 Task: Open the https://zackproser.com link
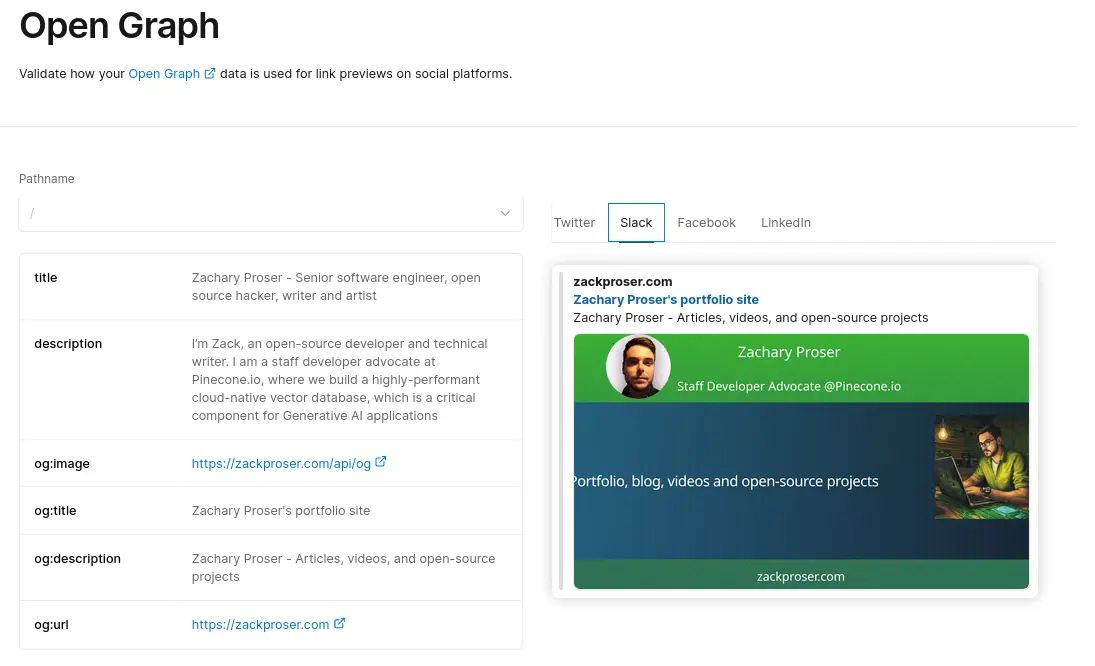coord(260,624)
